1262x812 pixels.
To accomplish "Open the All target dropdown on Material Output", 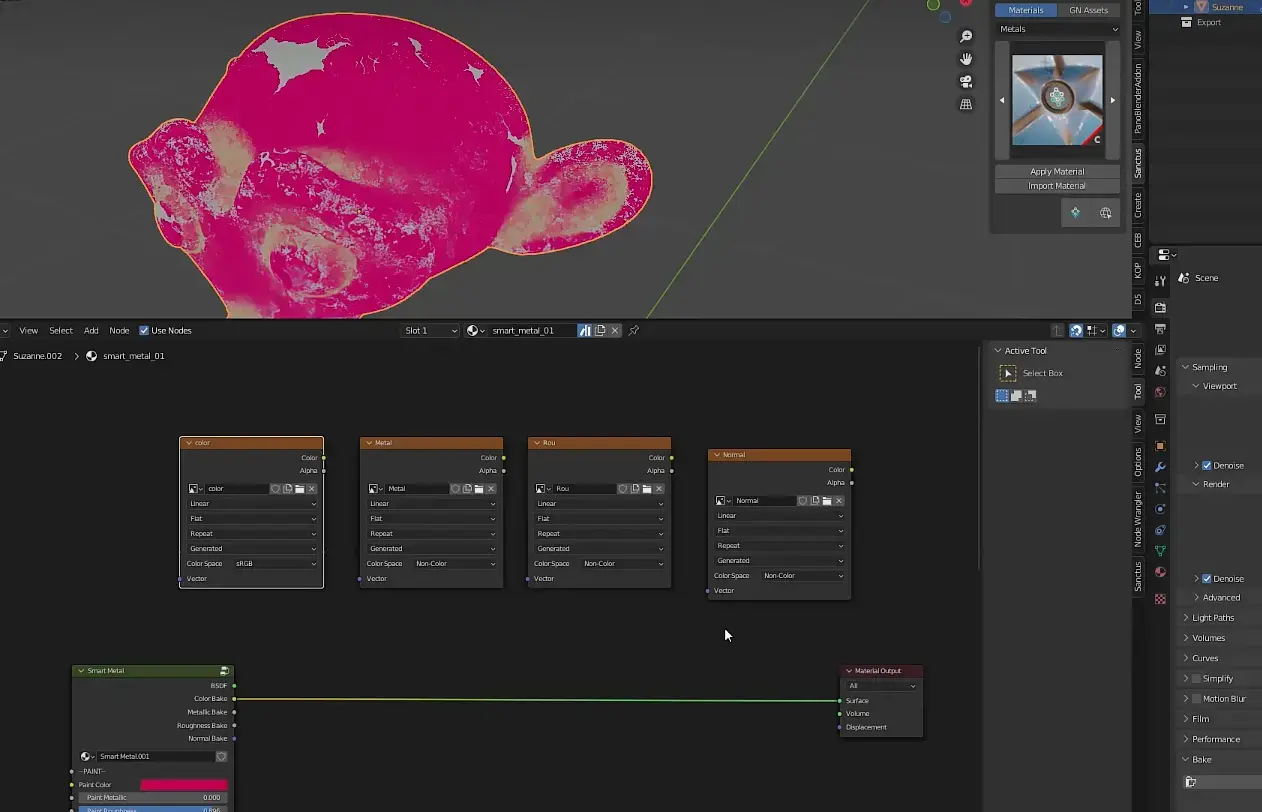I will click(x=881, y=686).
